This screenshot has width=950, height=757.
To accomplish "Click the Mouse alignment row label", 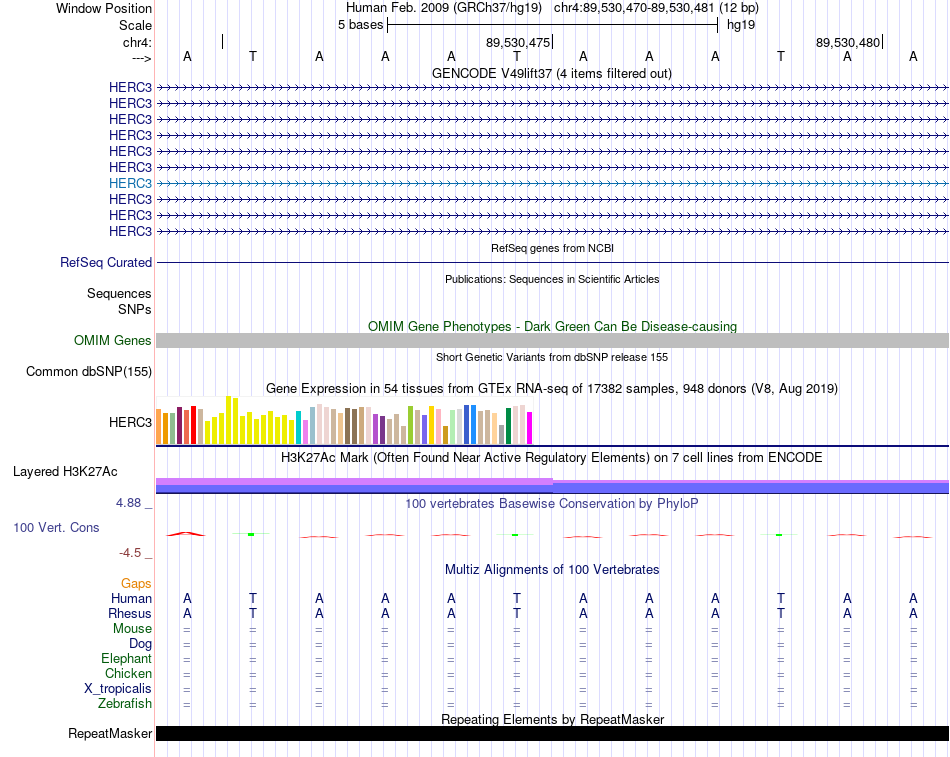I will pos(132,629).
